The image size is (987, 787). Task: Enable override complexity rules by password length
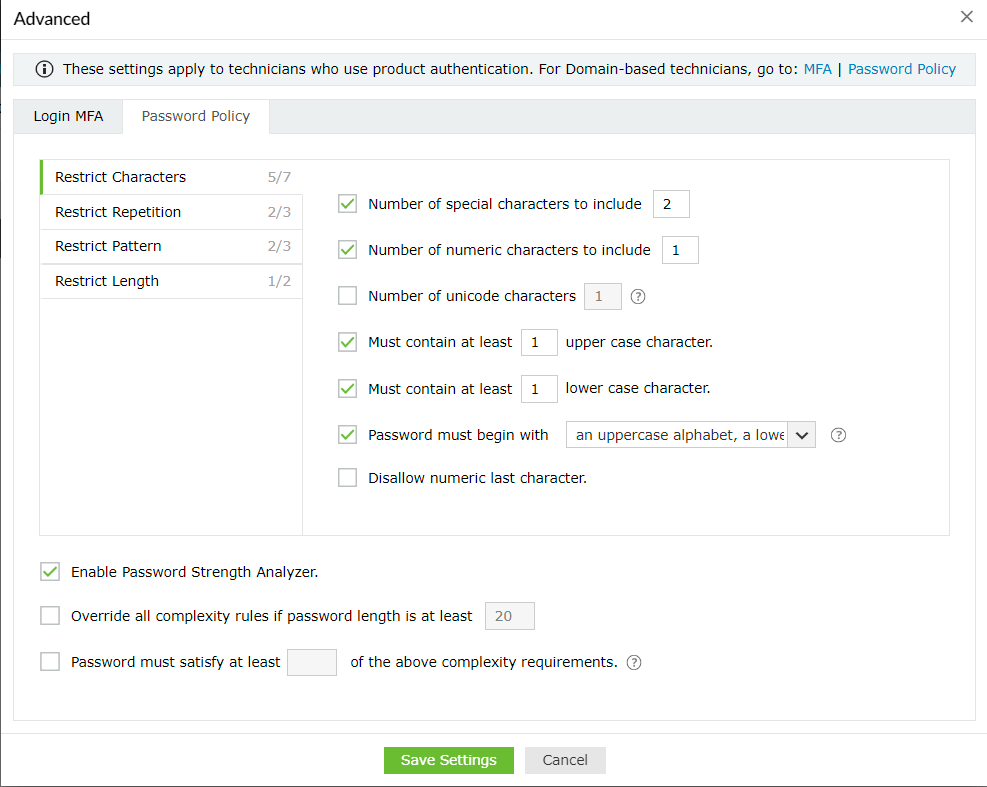click(x=50, y=616)
